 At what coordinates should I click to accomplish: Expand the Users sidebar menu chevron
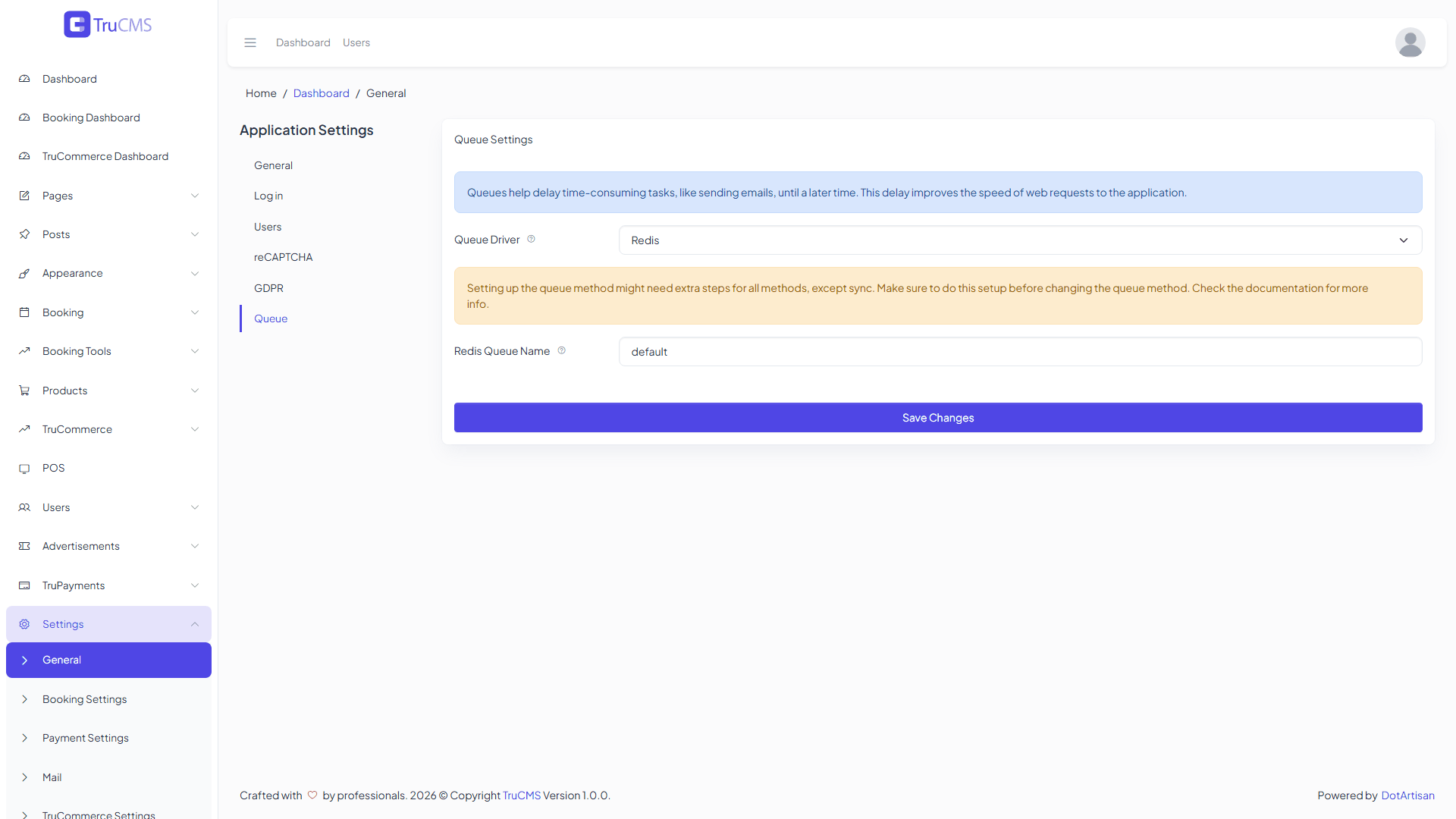pyautogui.click(x=195, y=507)
